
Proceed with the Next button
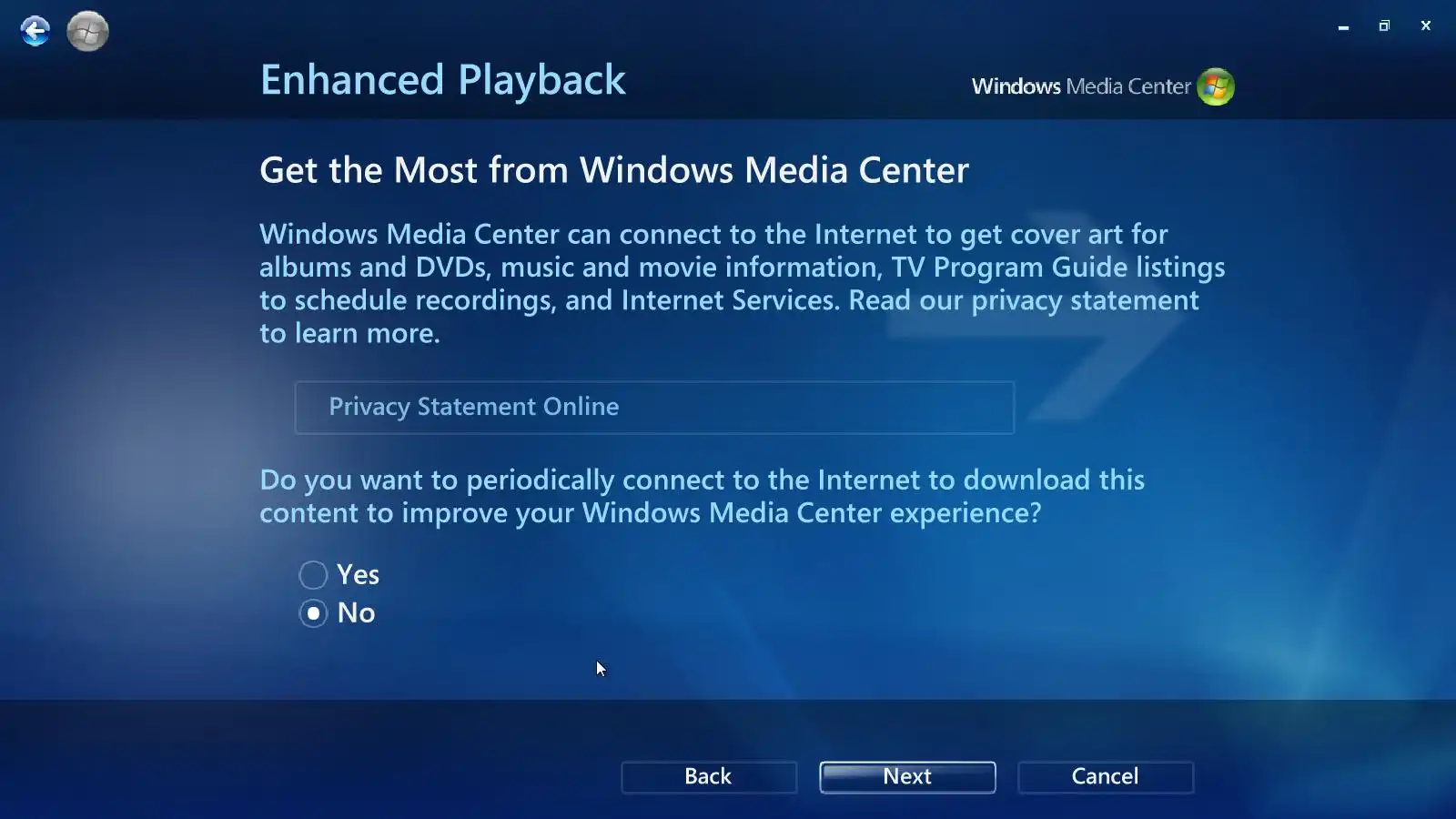tap(907, 777)
